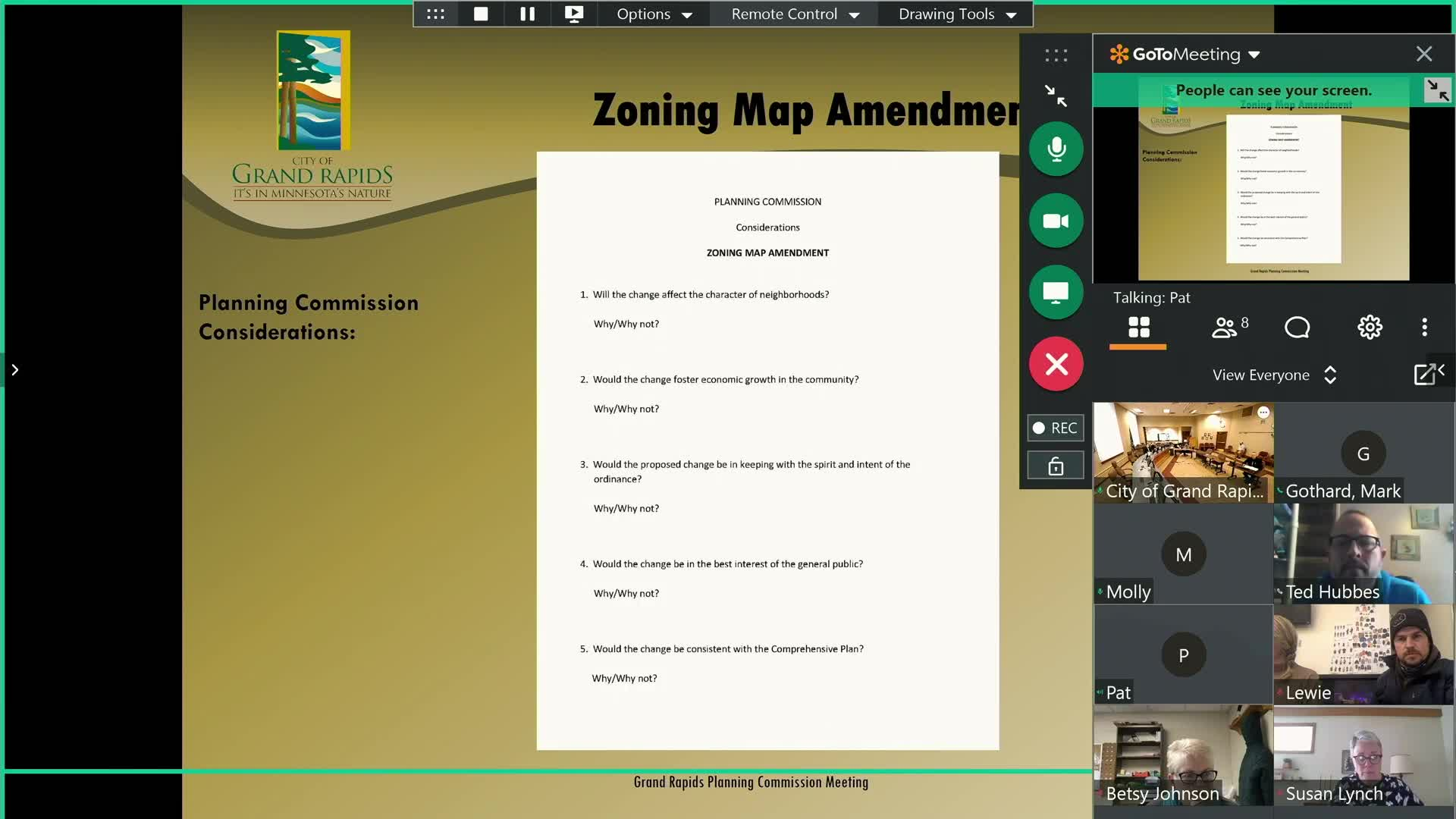Toggle the microphone mute button

click(x=1056, y=149)
